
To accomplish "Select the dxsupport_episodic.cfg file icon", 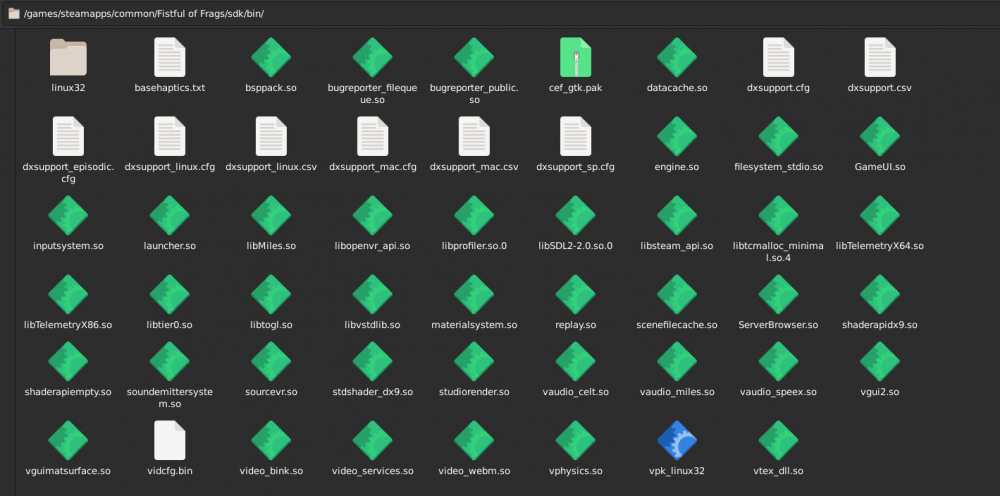I will tap(68, 136).
